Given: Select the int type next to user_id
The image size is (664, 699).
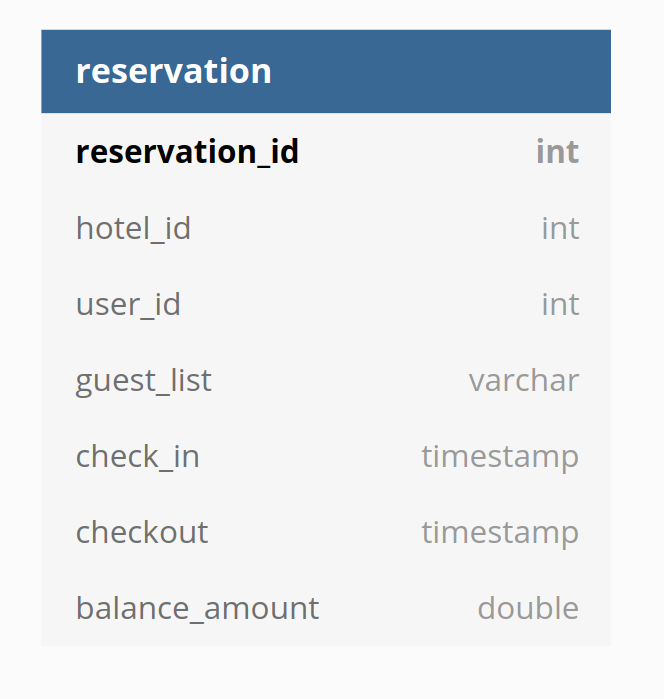Looking at the screenshot, I should tap(561, 304).
